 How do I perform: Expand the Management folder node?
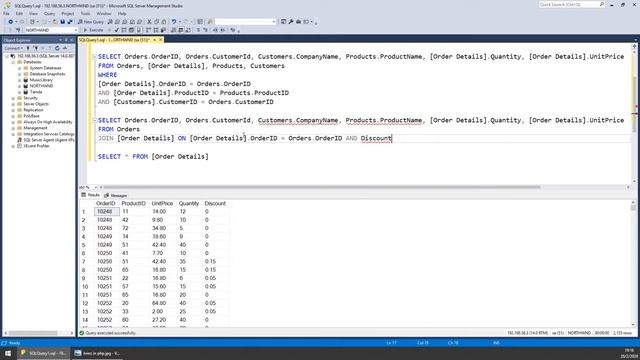tap(13, 128)
